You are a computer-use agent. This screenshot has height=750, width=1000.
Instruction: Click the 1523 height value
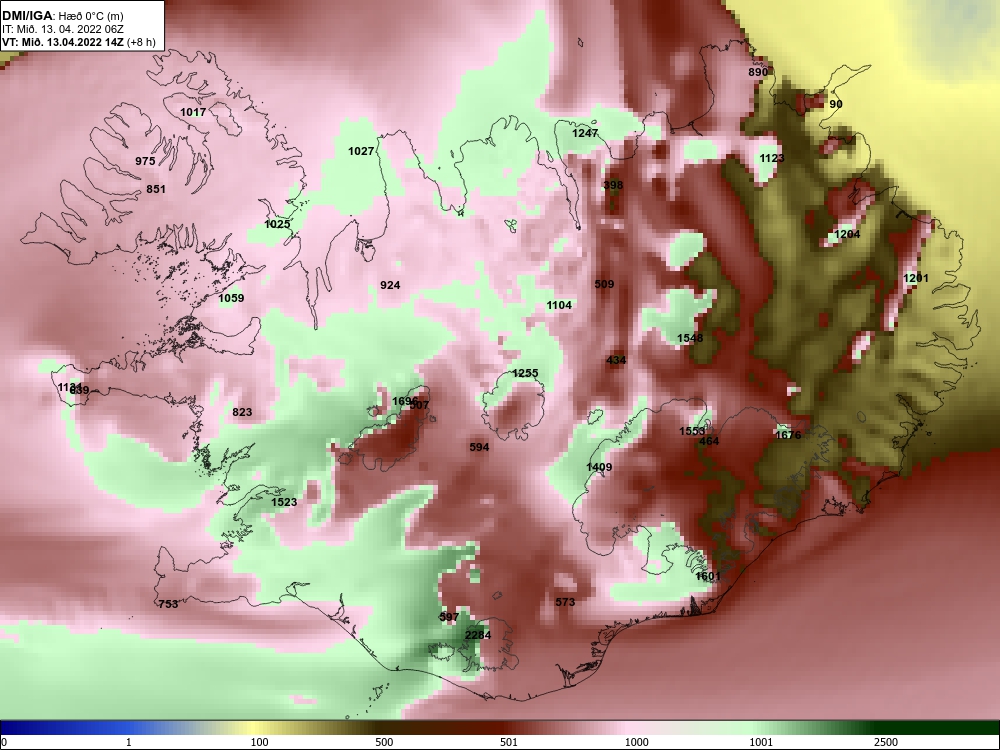tap(284, 503)
